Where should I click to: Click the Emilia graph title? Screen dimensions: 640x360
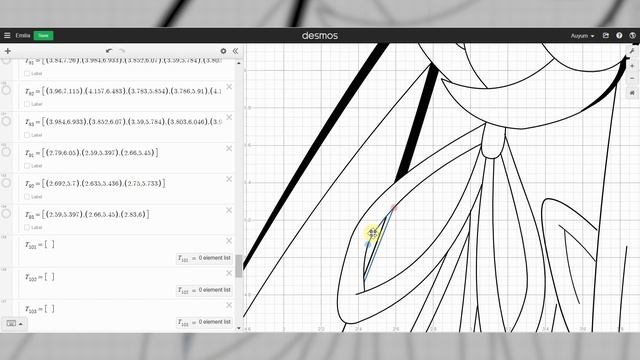(x=23, y=36)
